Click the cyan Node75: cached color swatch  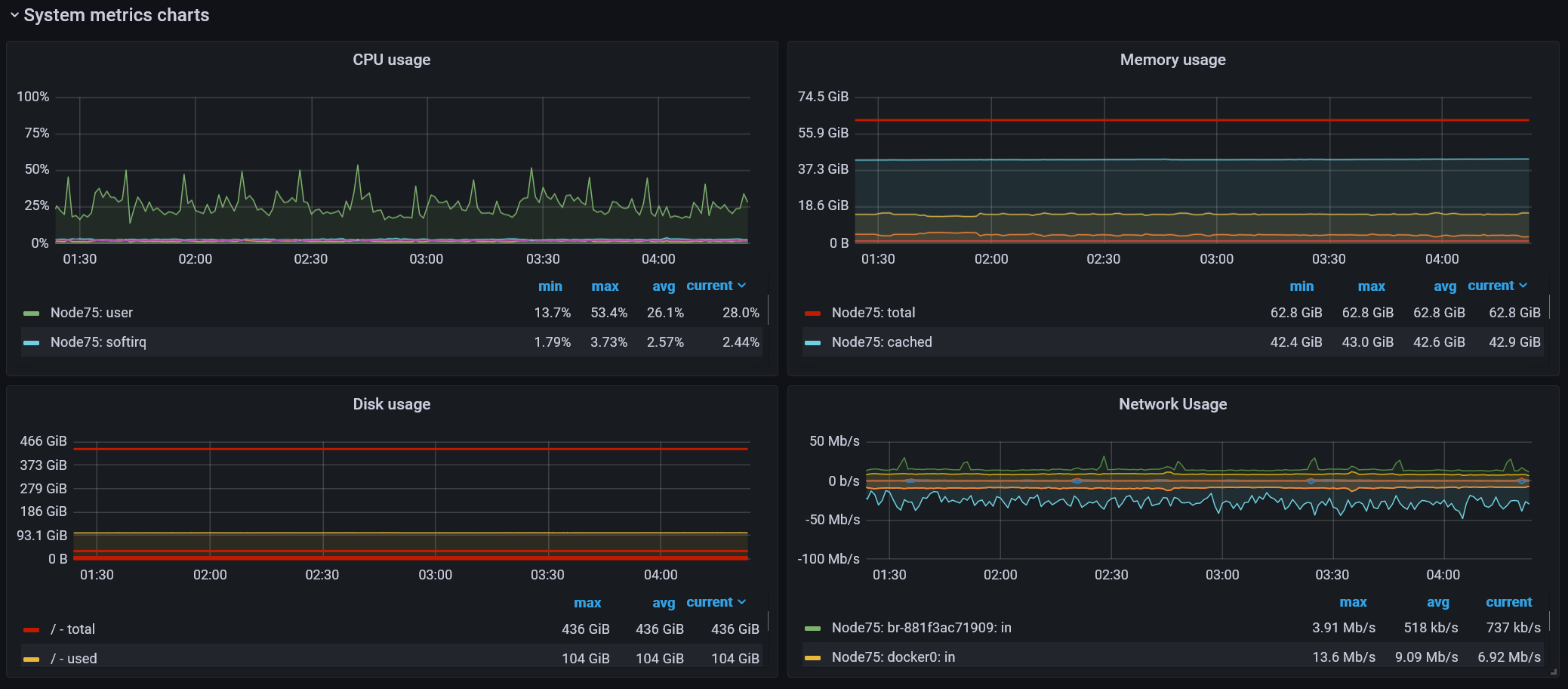[x=812, y=342]
